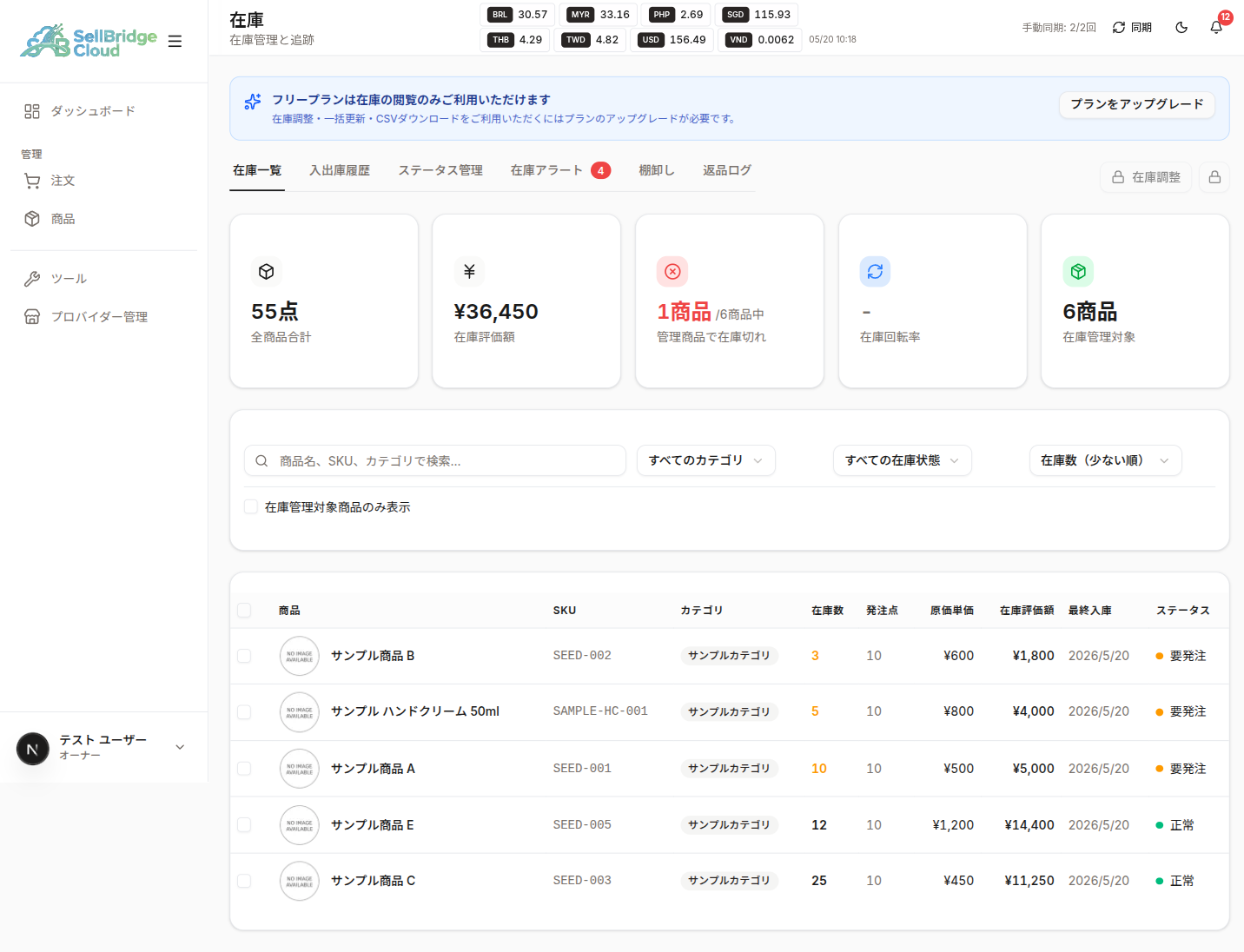Screen dimensions: 1244x952
Task: Switch to dark mode with moon icon
Action: click(x=1181, y=28)
